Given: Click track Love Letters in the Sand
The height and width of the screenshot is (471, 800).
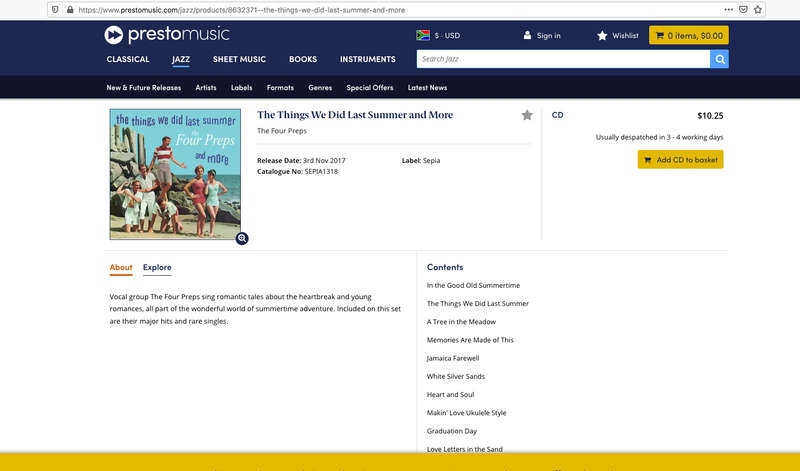Looking at the screenshot, I should pyautogui.click(x=465, y=449).
